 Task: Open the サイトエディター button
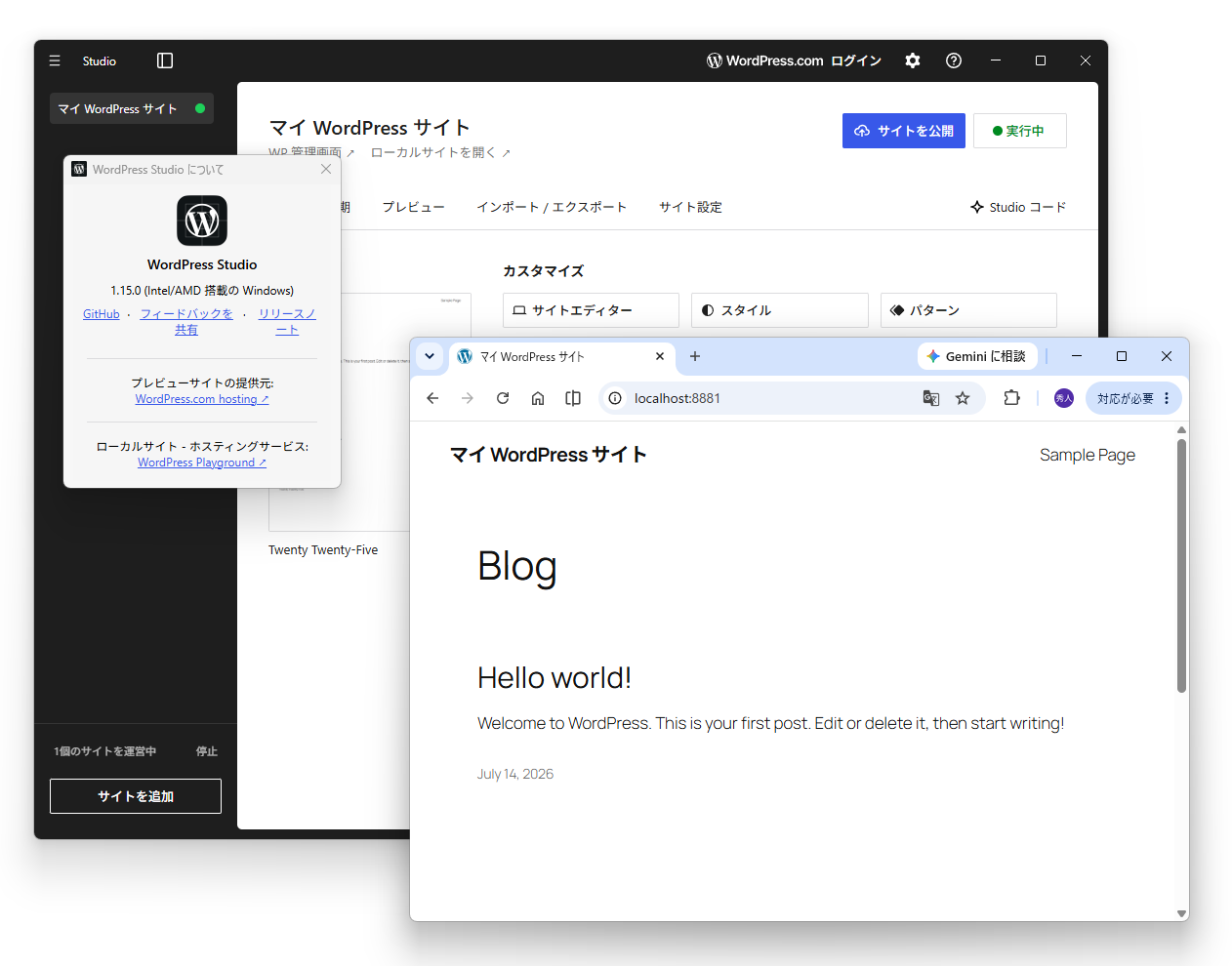pyautogui.click(x=591, y=310)
